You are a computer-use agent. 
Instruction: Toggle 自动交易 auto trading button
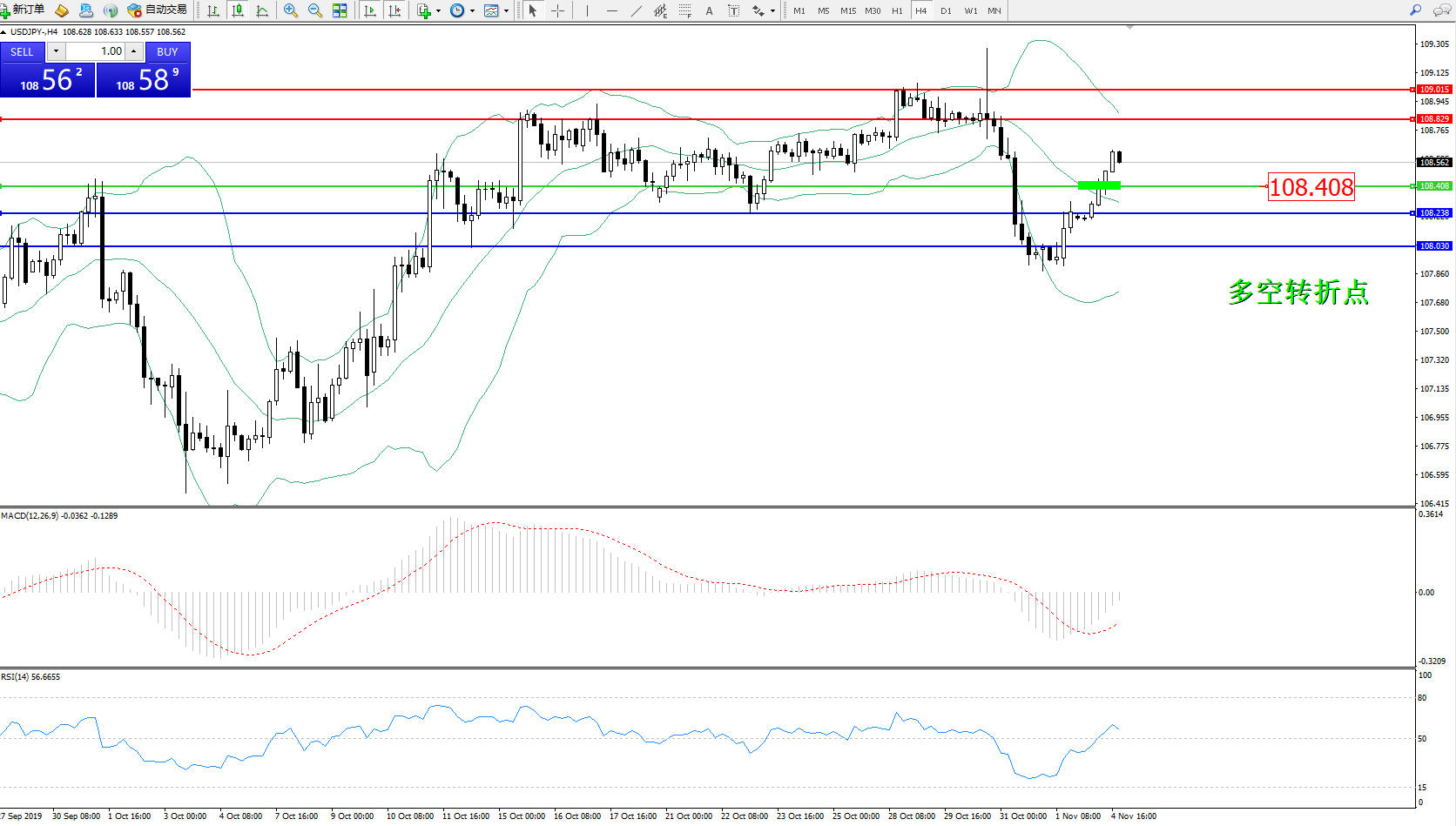(x=158, y=10)
